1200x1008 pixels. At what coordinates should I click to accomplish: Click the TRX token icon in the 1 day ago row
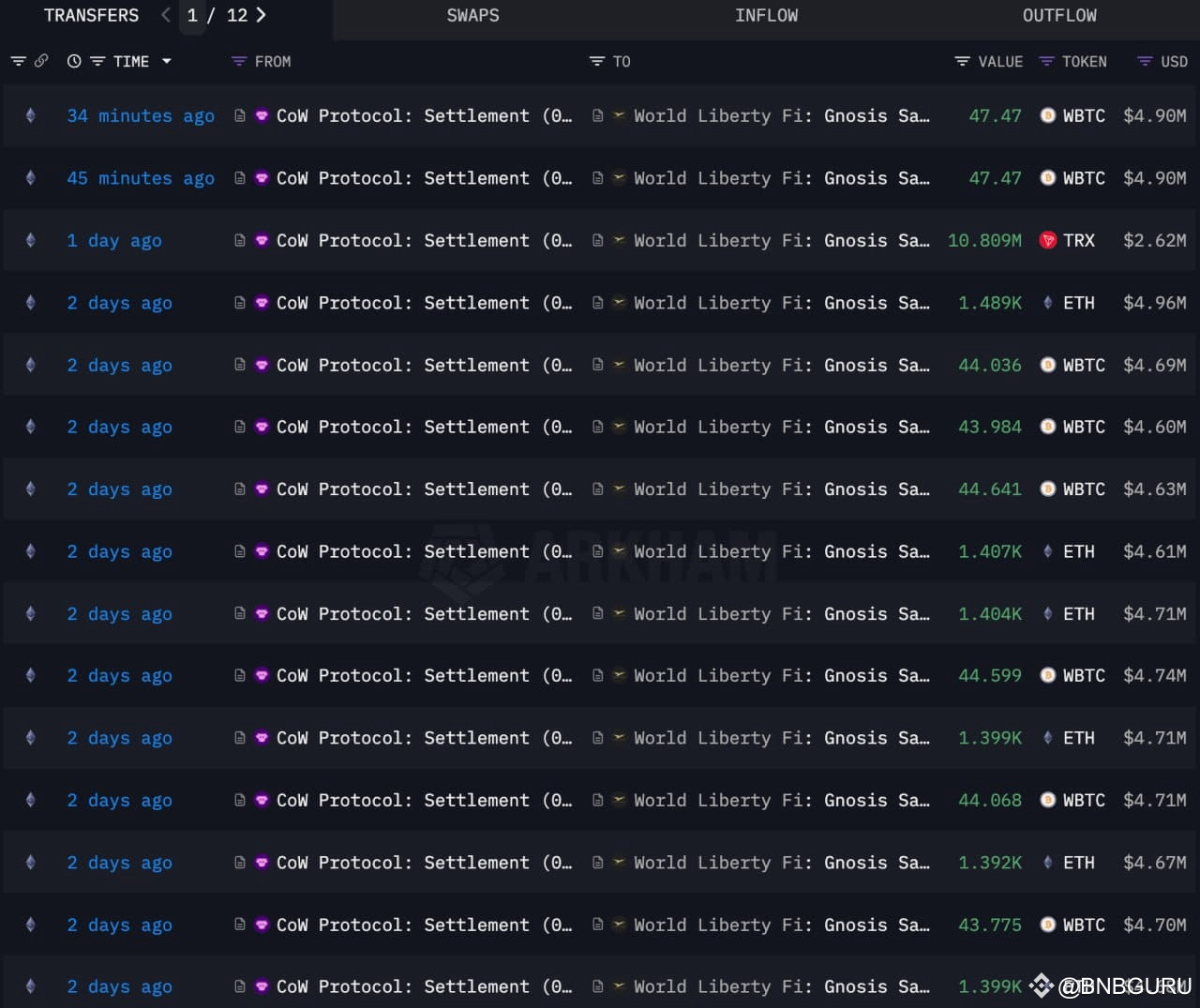(1048, 240)
